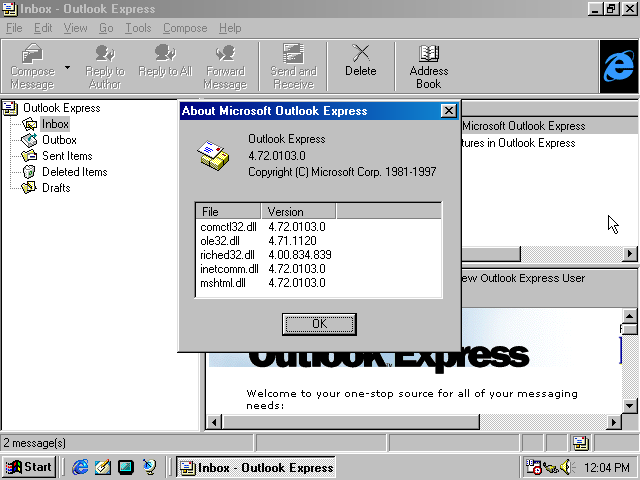Click the status bar connection icon
Image resolution: width=640 pixels, height=480 pixels.
pyautogui.click(x=581, y=443)
